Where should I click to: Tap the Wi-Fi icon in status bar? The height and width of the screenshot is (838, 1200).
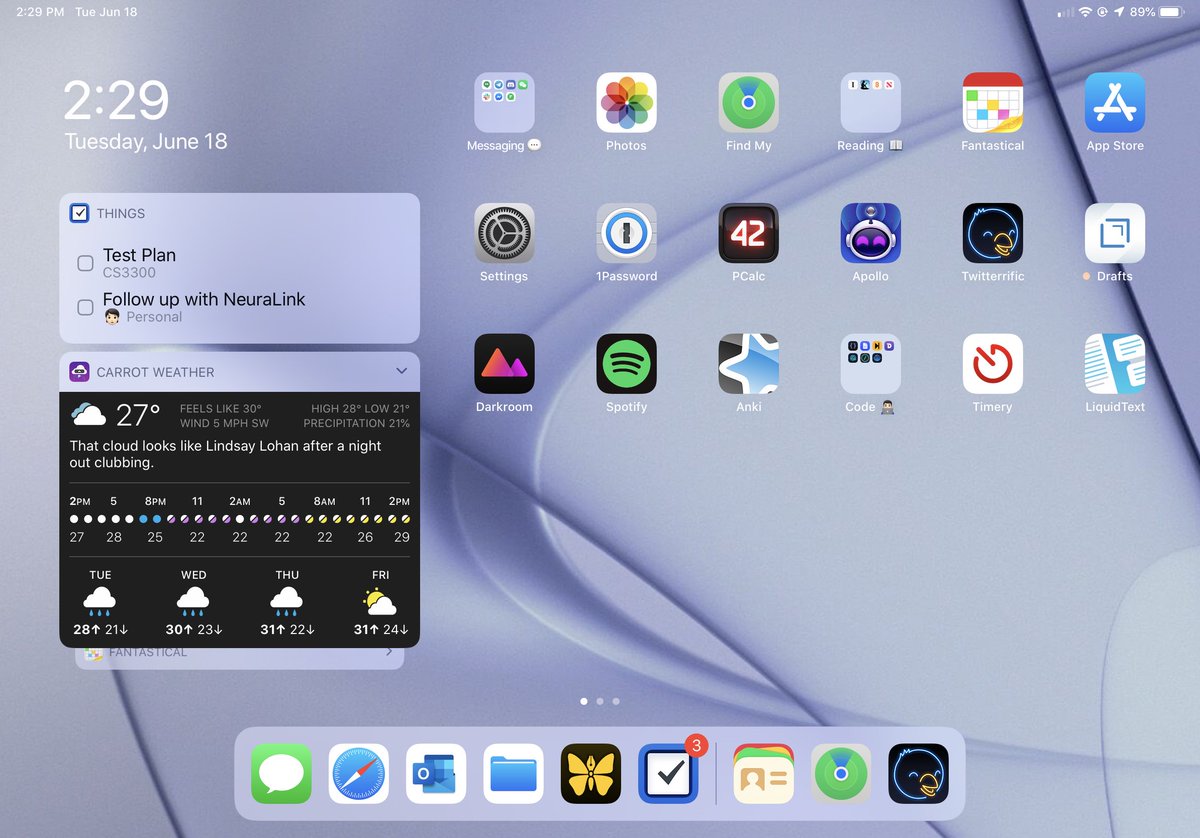tap(1085, 12)
